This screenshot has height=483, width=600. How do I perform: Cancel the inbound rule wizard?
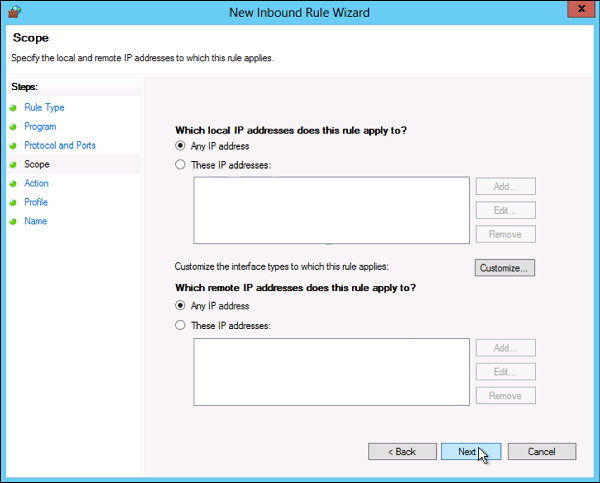(x=542, y=452)
